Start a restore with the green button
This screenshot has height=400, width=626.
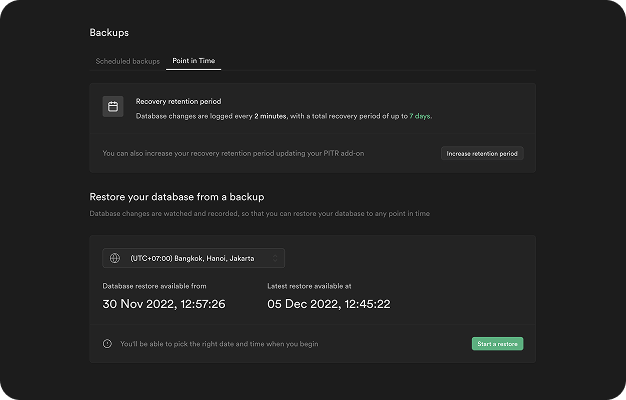[x=497, y=344]
